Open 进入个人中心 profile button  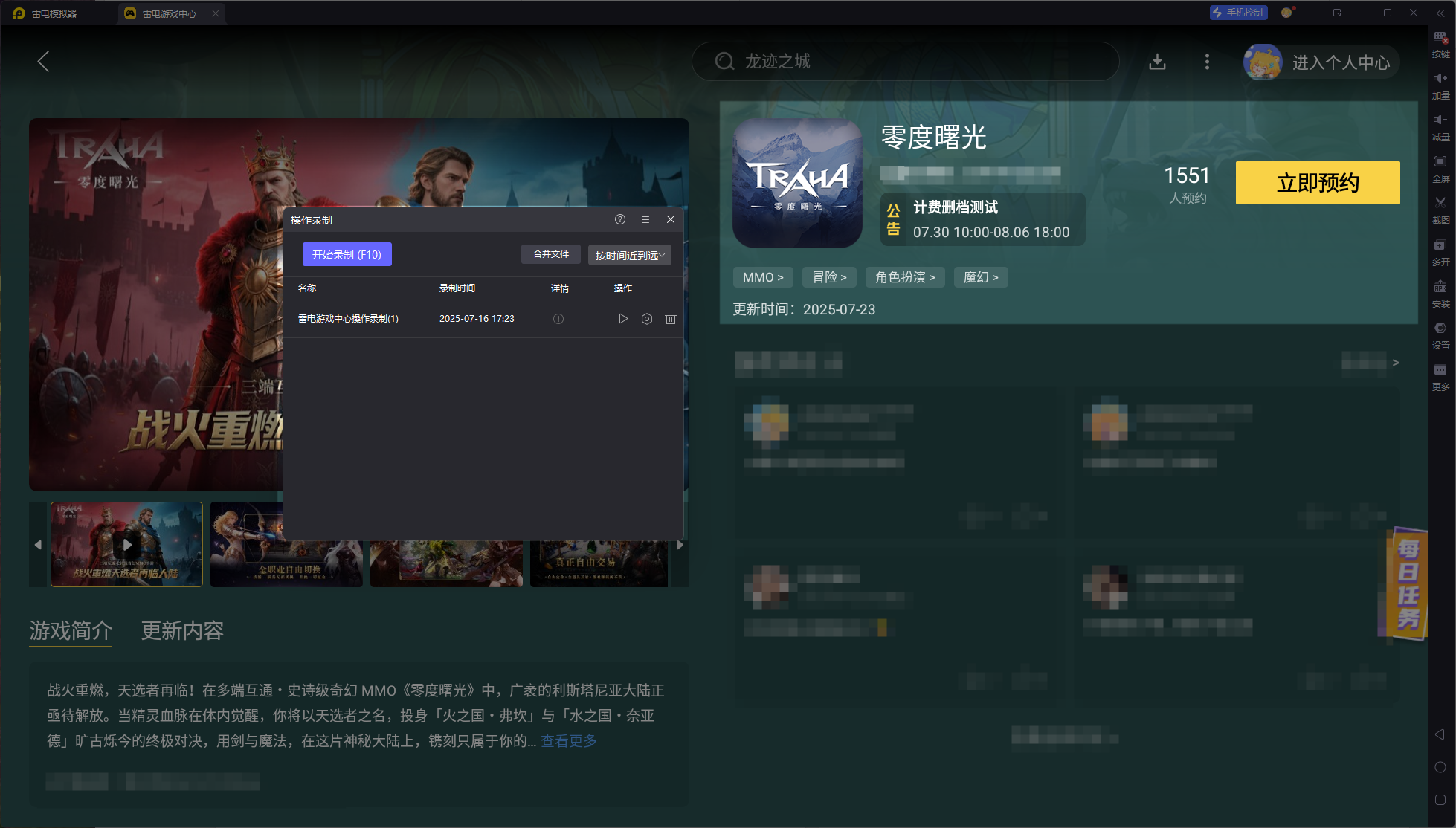1322,62
